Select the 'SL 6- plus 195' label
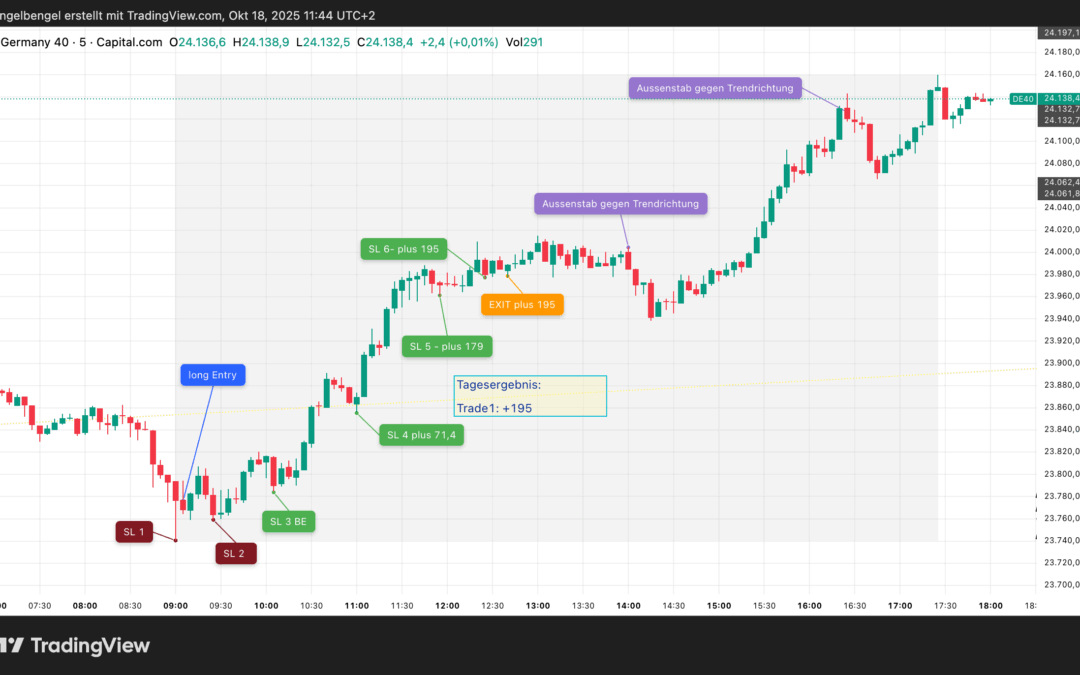This screenshot has width=1080, height=675. coord(404,249)
